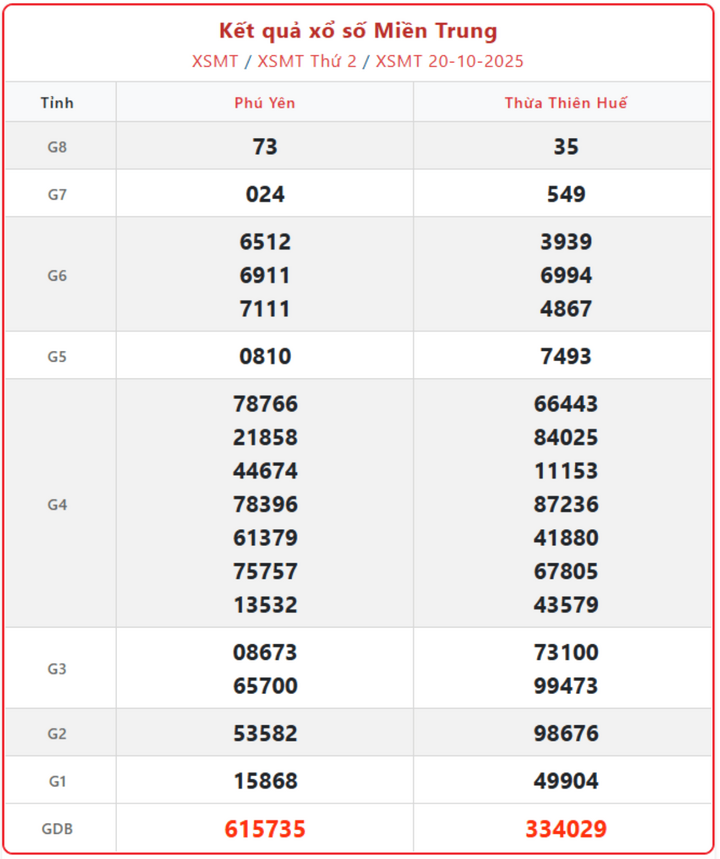The height and width of the screenshot is (859, 720).
Task: Click G2 result 98676
Action: (x=566, y=734)
